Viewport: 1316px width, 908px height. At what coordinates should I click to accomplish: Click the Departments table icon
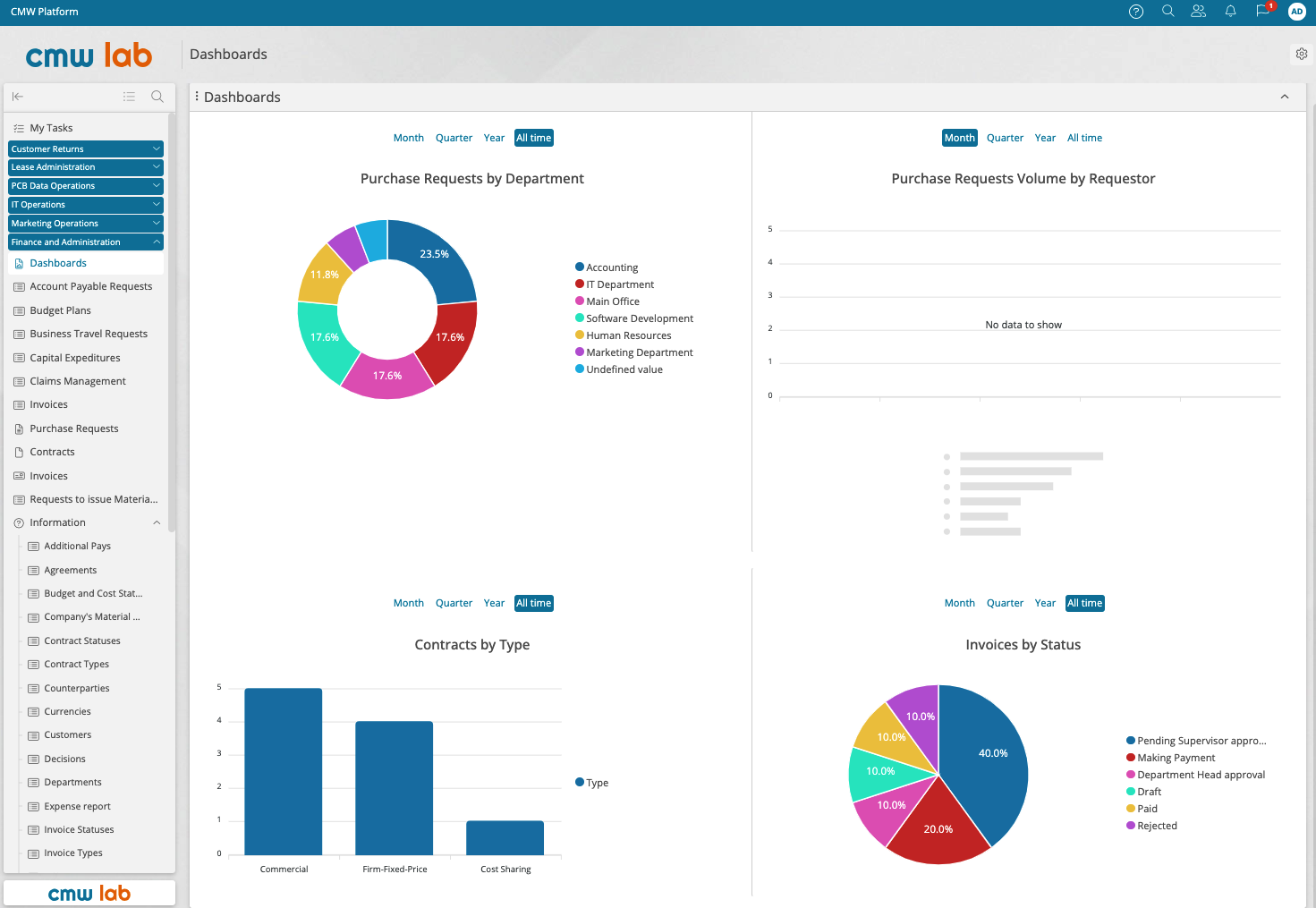point(33,783)
